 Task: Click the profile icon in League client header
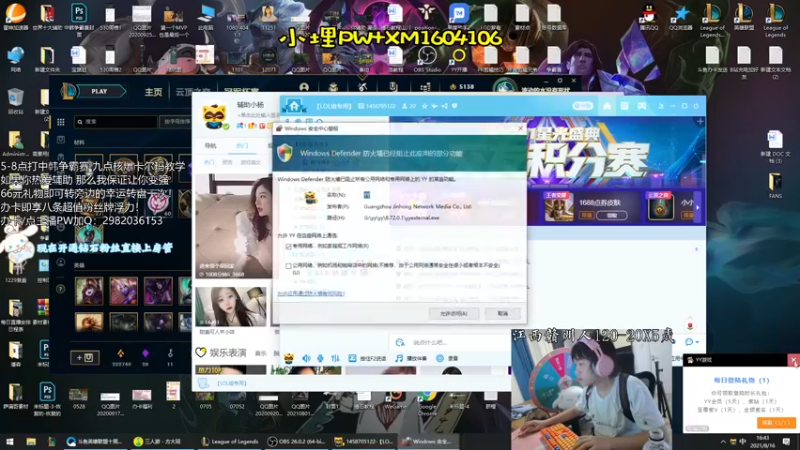coord(304,87)
